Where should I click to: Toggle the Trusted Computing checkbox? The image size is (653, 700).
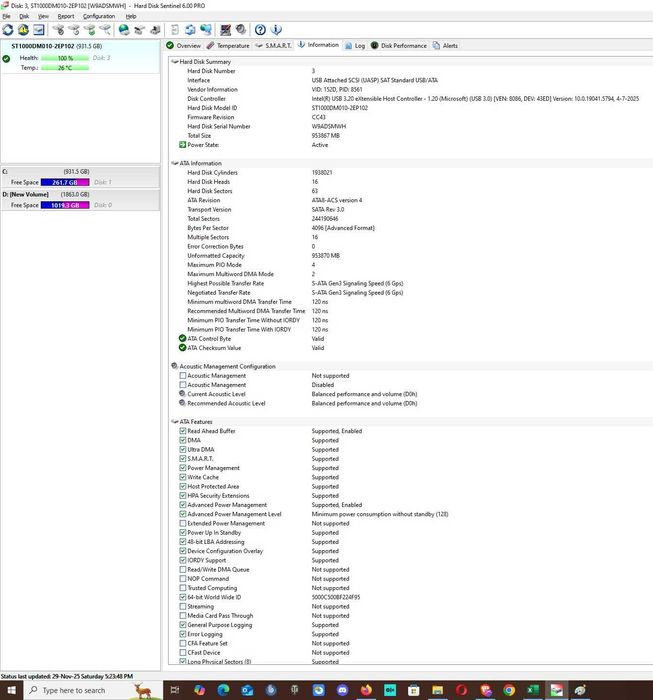(x=183, y=588)
